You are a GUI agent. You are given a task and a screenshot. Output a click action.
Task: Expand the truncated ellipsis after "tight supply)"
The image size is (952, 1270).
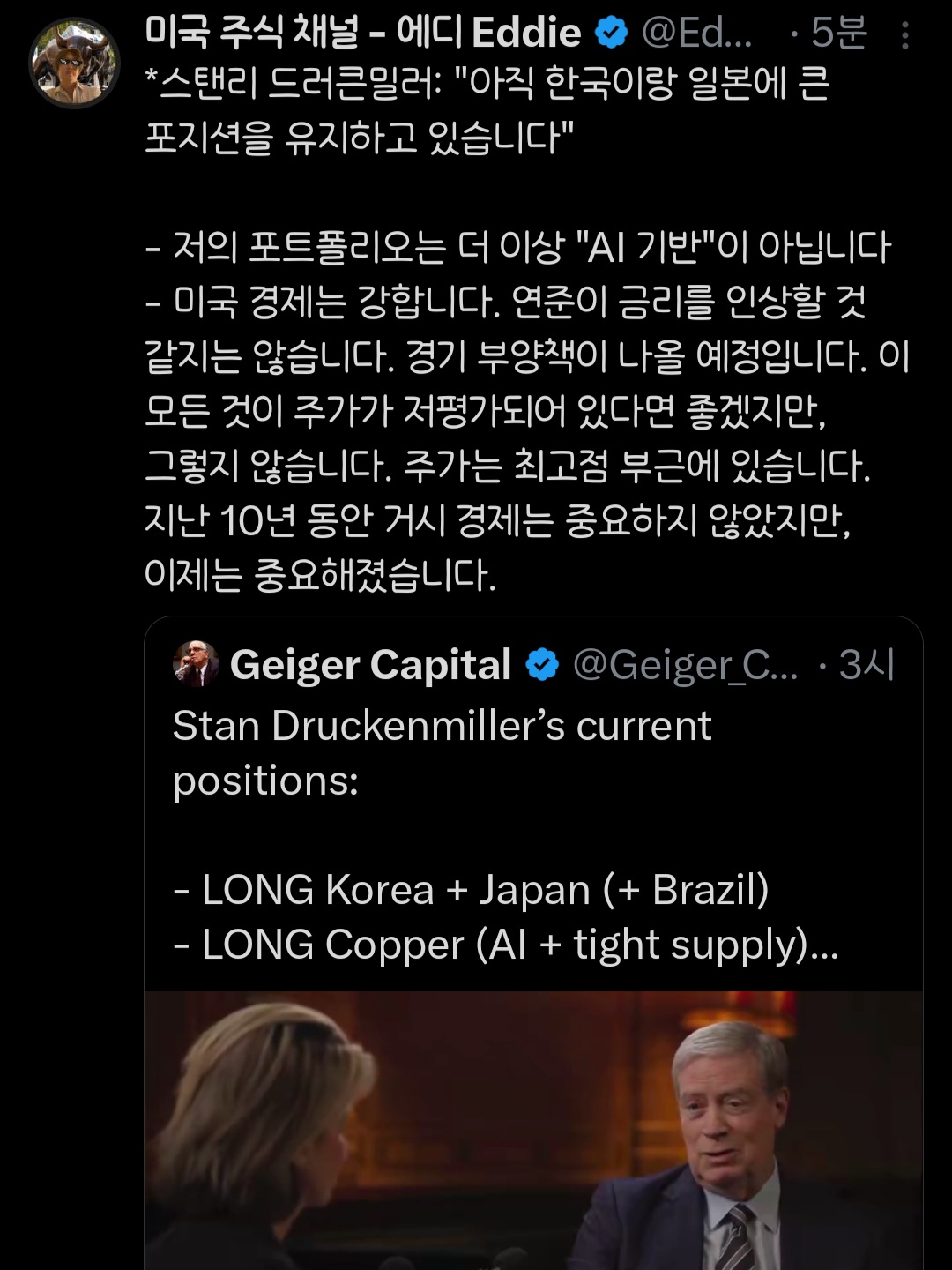coord(824,945)
